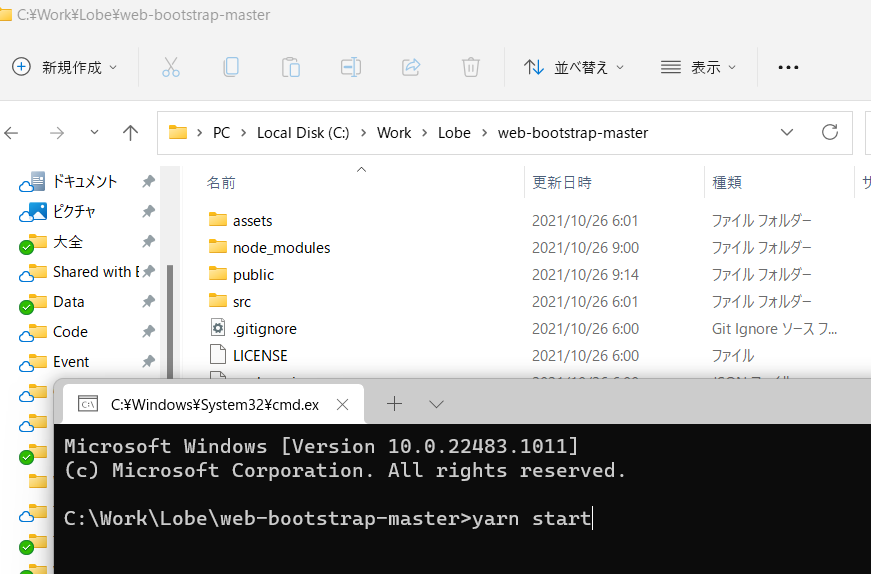This screenshot has width=871, height=574.
Task: Click Local Disk (C:) breadcrumb
Action: (x=303, y=133)
